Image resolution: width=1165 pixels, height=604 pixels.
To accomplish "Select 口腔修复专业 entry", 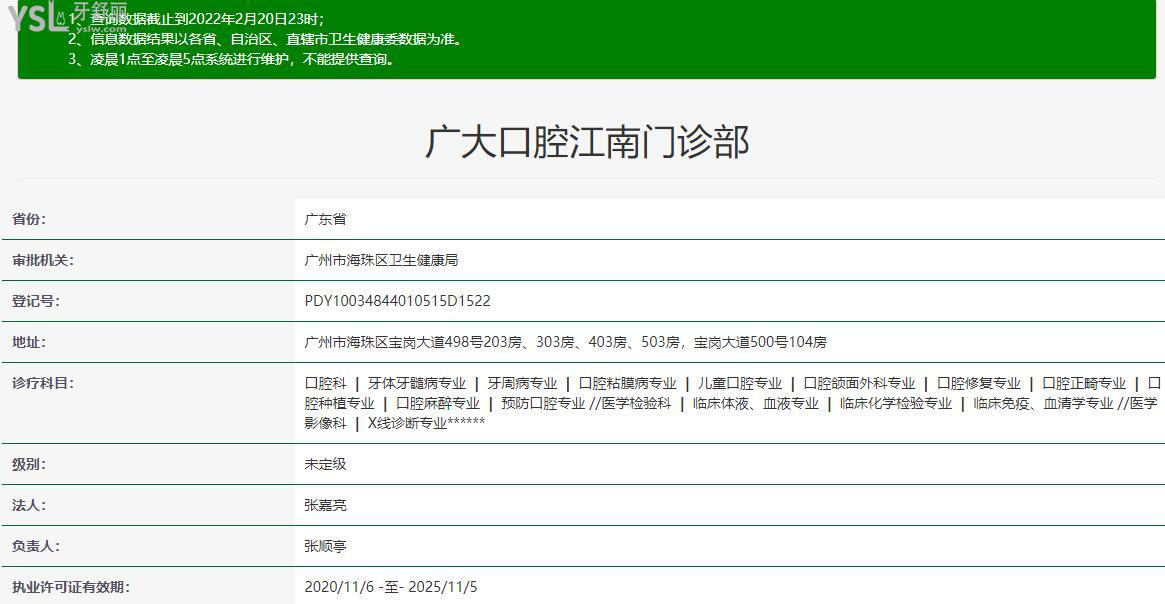I will tap(979, 383).
